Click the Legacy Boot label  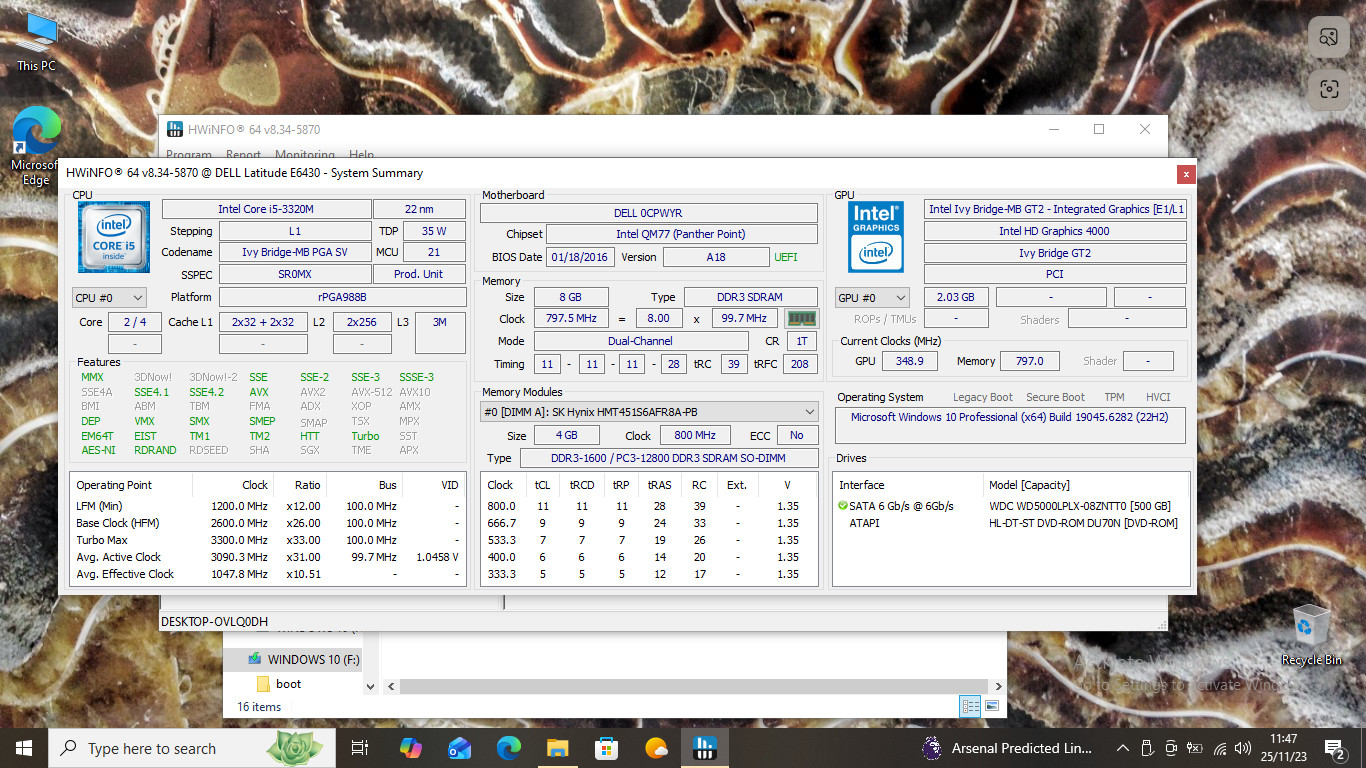[x=983, y=397]
